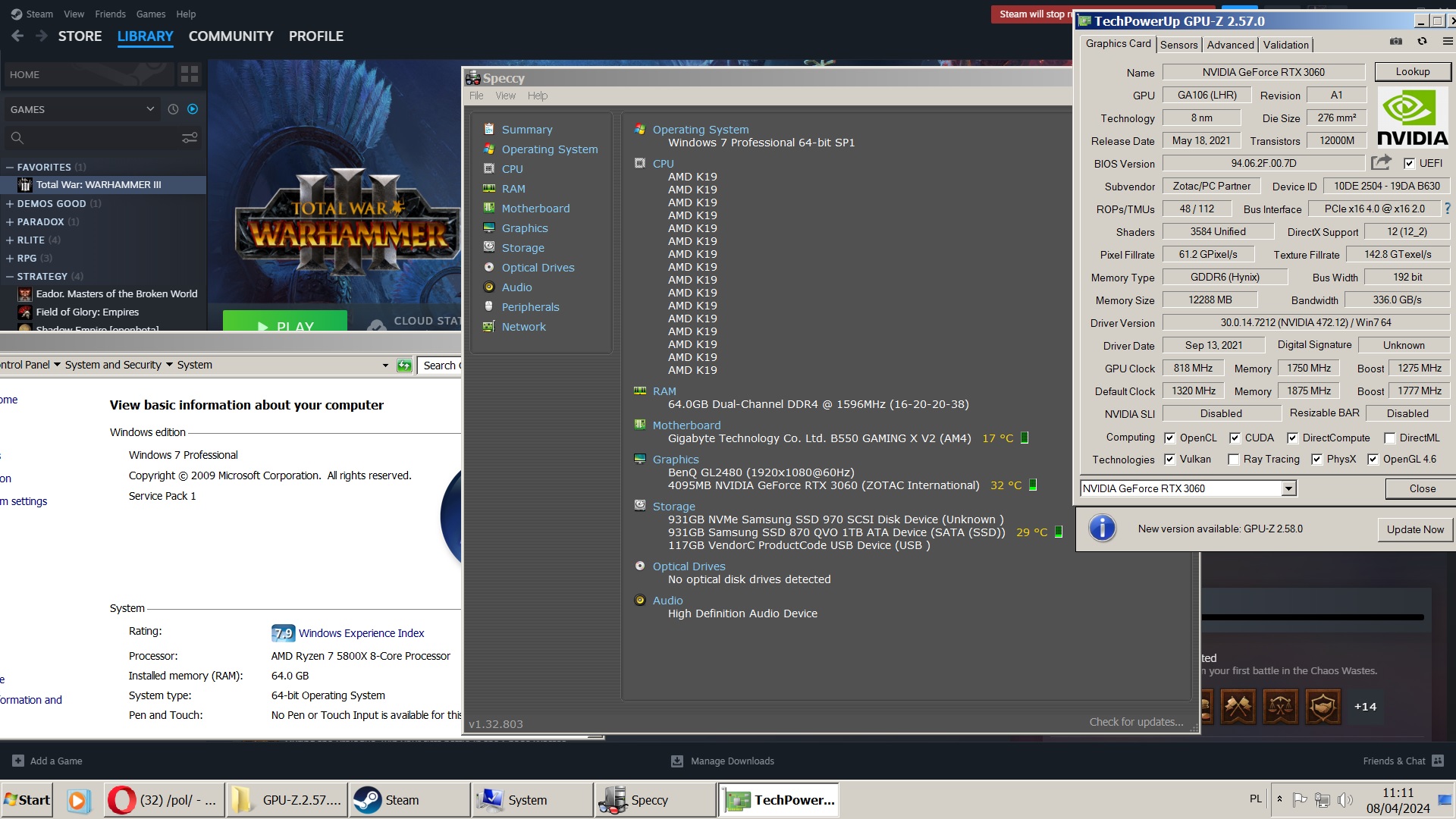
Task: Open Windows Experience Index link
Action: point(361,633)
